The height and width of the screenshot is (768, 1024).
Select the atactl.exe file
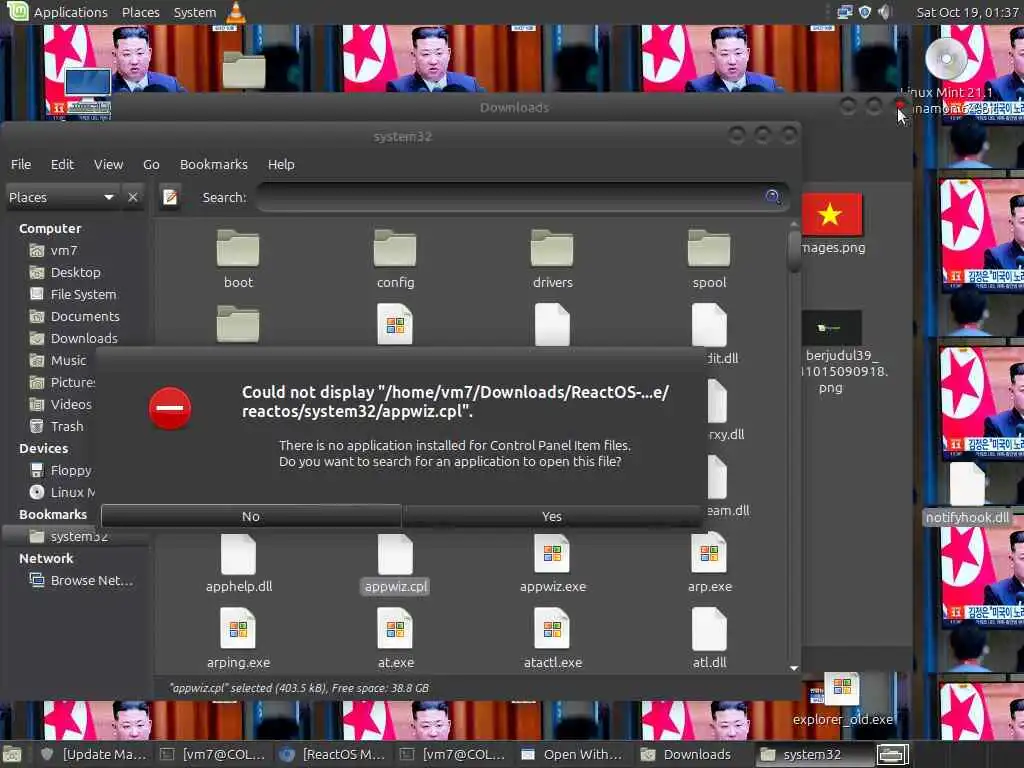point(552,639)
